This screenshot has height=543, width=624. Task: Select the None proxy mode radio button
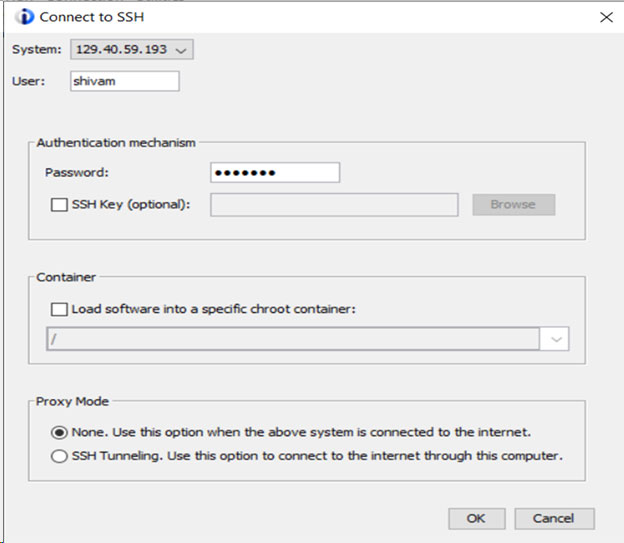59,432
